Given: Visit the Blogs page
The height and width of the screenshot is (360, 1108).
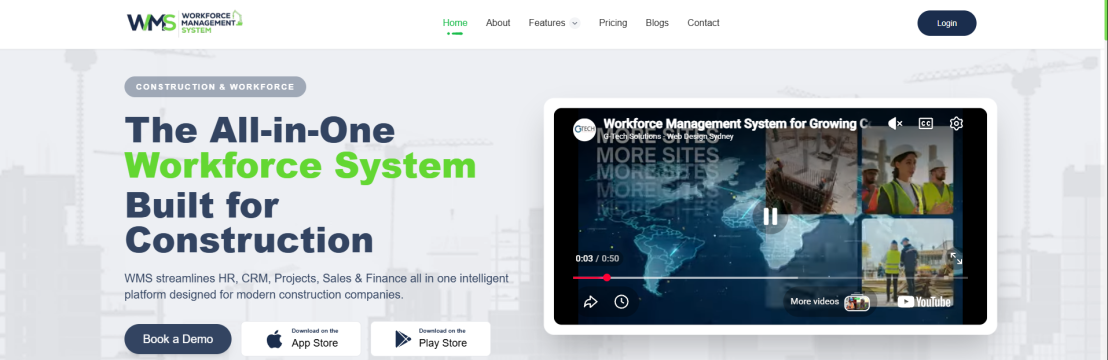Looking at the screenshot, I should tap(657, 23).
